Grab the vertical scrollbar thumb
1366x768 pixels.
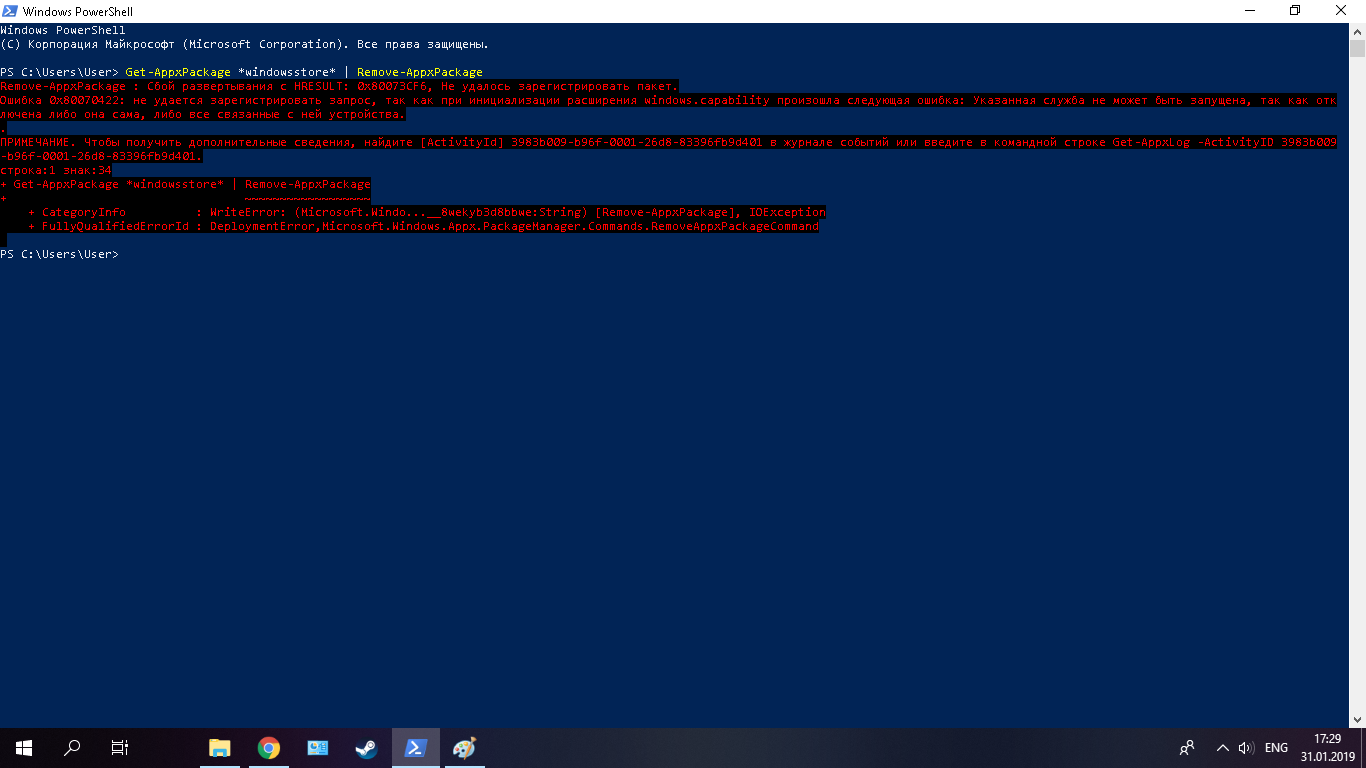tap(1357, 50)
